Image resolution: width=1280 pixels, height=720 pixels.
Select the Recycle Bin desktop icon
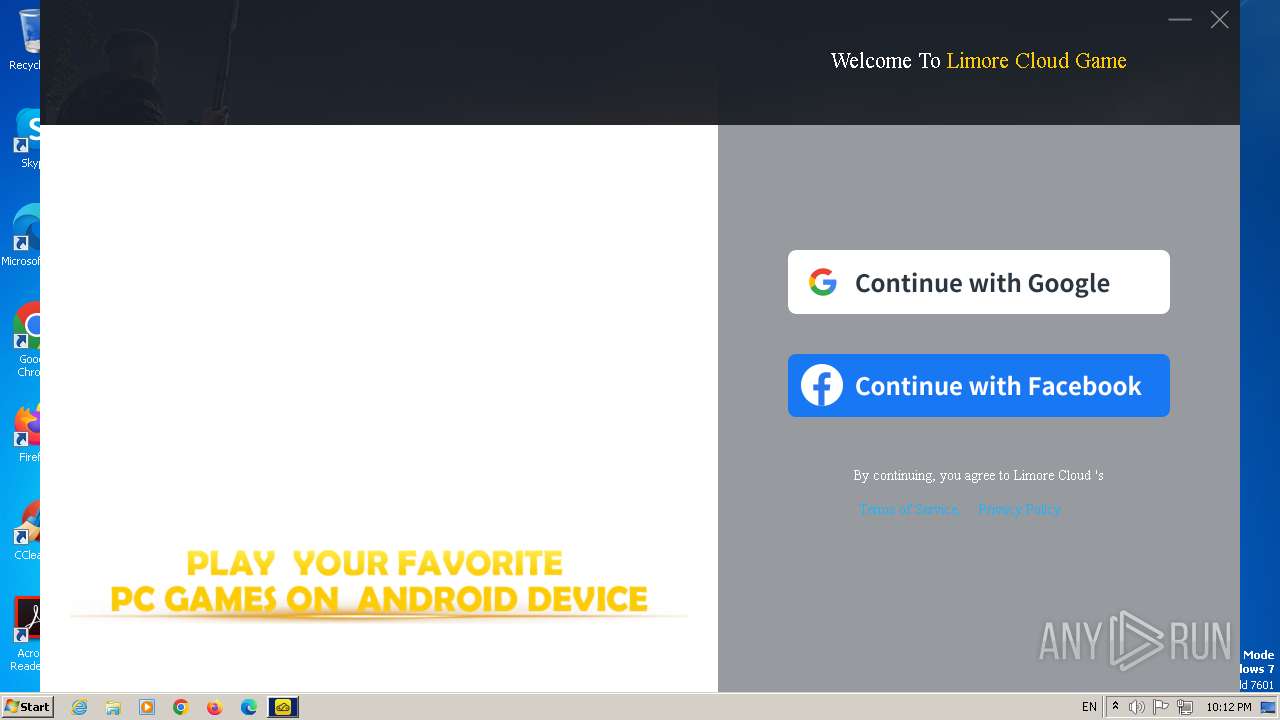tap(24, 38)
